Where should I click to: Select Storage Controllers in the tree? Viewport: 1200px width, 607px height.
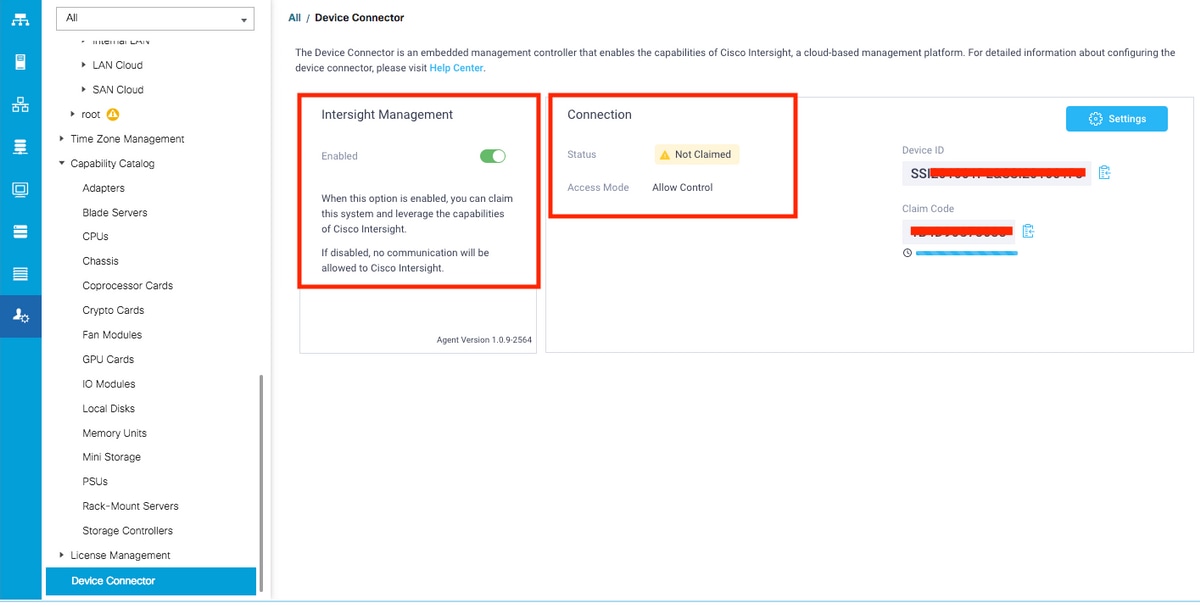128,531
